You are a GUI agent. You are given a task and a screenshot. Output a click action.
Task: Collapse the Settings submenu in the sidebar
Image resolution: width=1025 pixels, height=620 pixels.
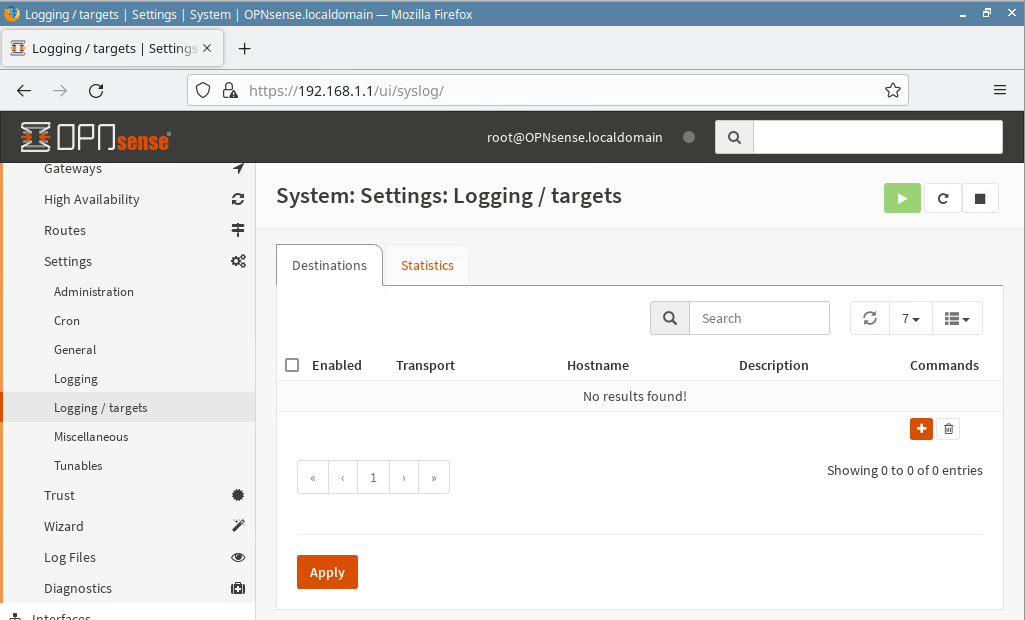tap(68, 261)
